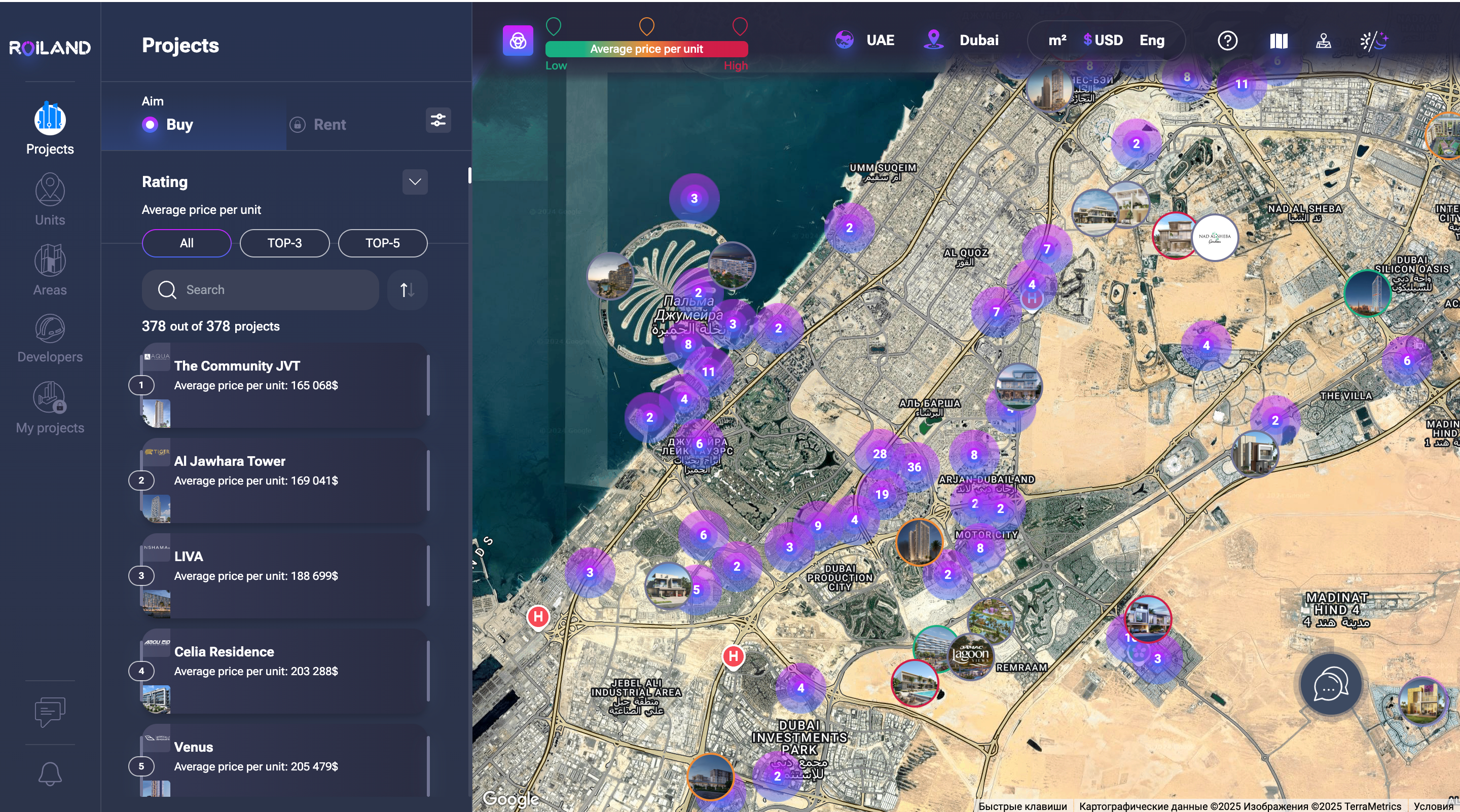The height and width of the screenshot is (812, 1460).
Task: Change currency via USD selector
Action: [1103, 40]
